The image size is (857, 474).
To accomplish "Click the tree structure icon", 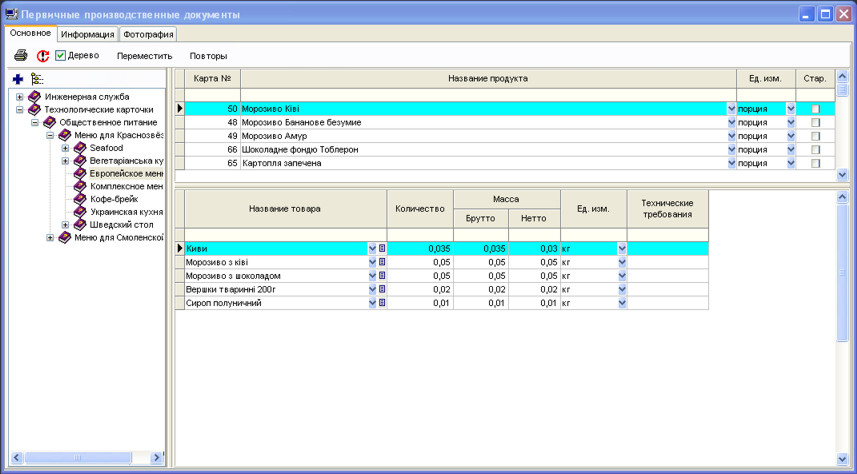I will click(x=37, y=79).
